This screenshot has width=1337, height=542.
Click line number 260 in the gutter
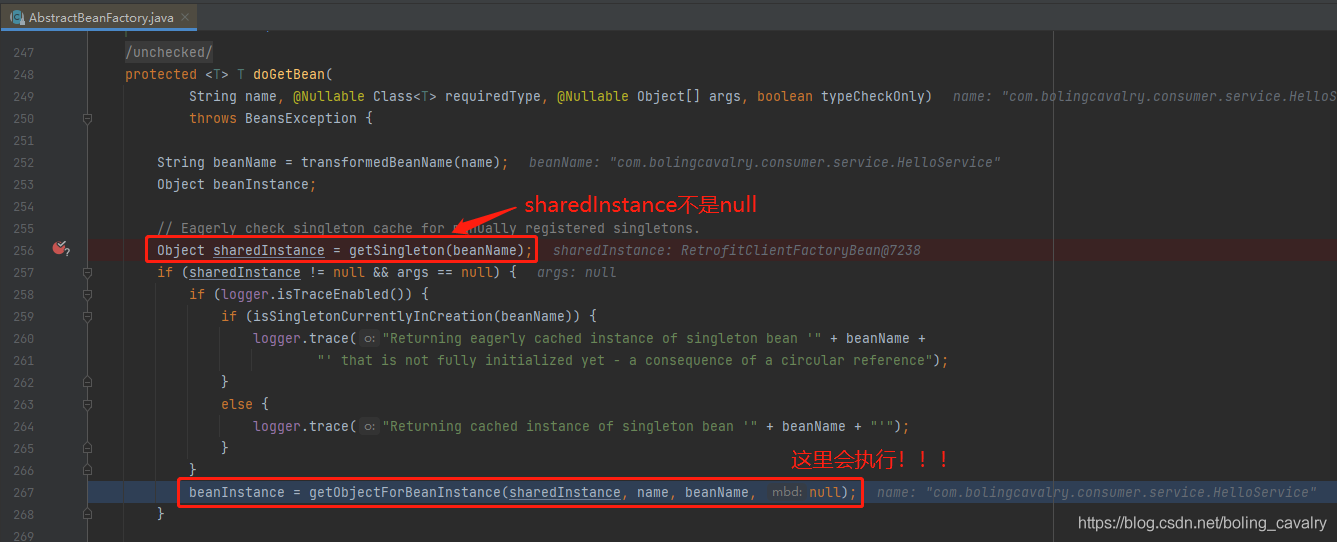[x=22, y=338]
